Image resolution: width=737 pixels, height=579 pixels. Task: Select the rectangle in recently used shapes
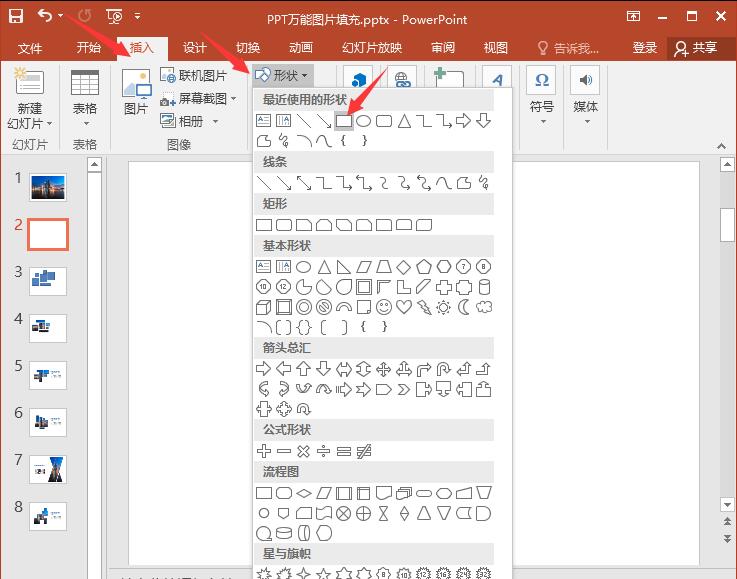(344, 121)
